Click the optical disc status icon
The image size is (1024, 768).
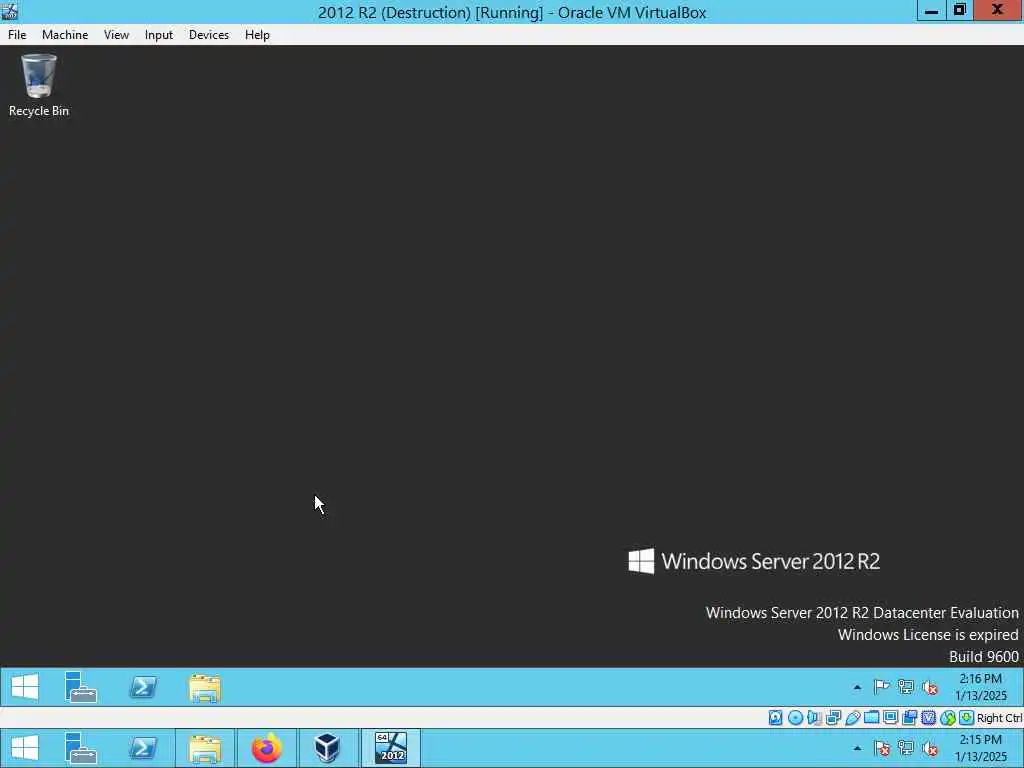pyautogui.click(x=795, y=718)
